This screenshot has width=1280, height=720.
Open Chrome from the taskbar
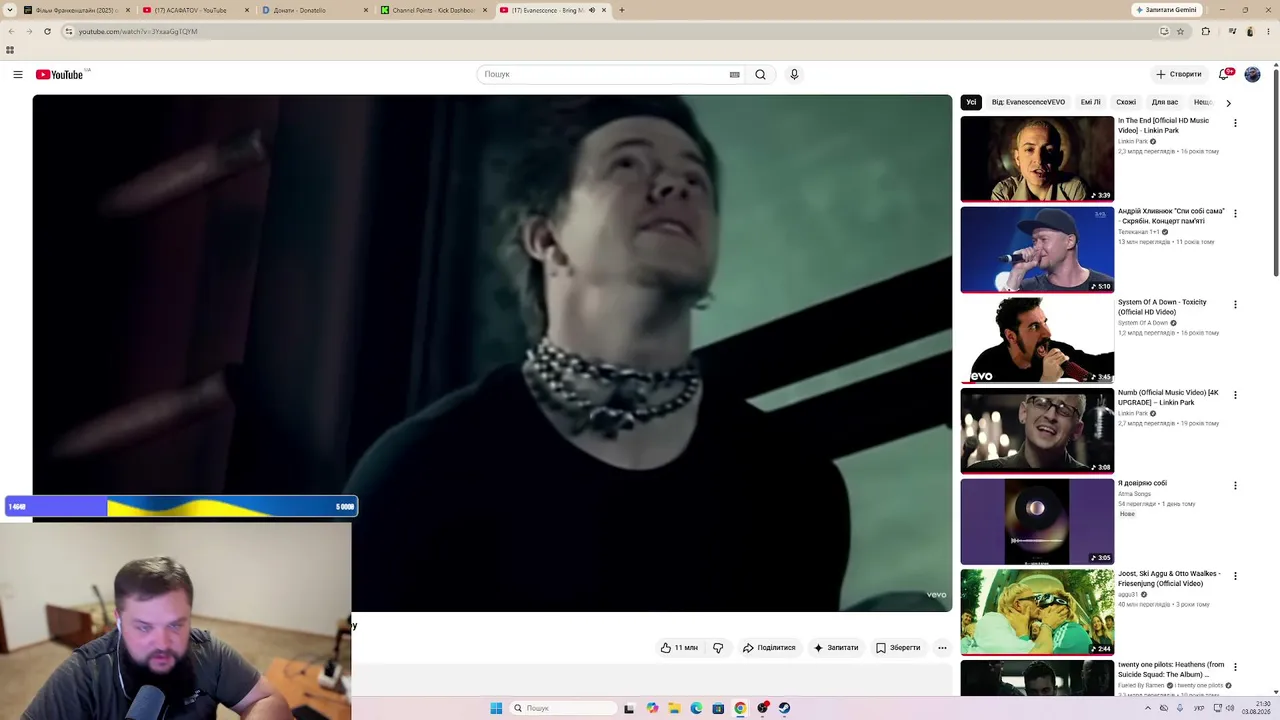point(740,708)
